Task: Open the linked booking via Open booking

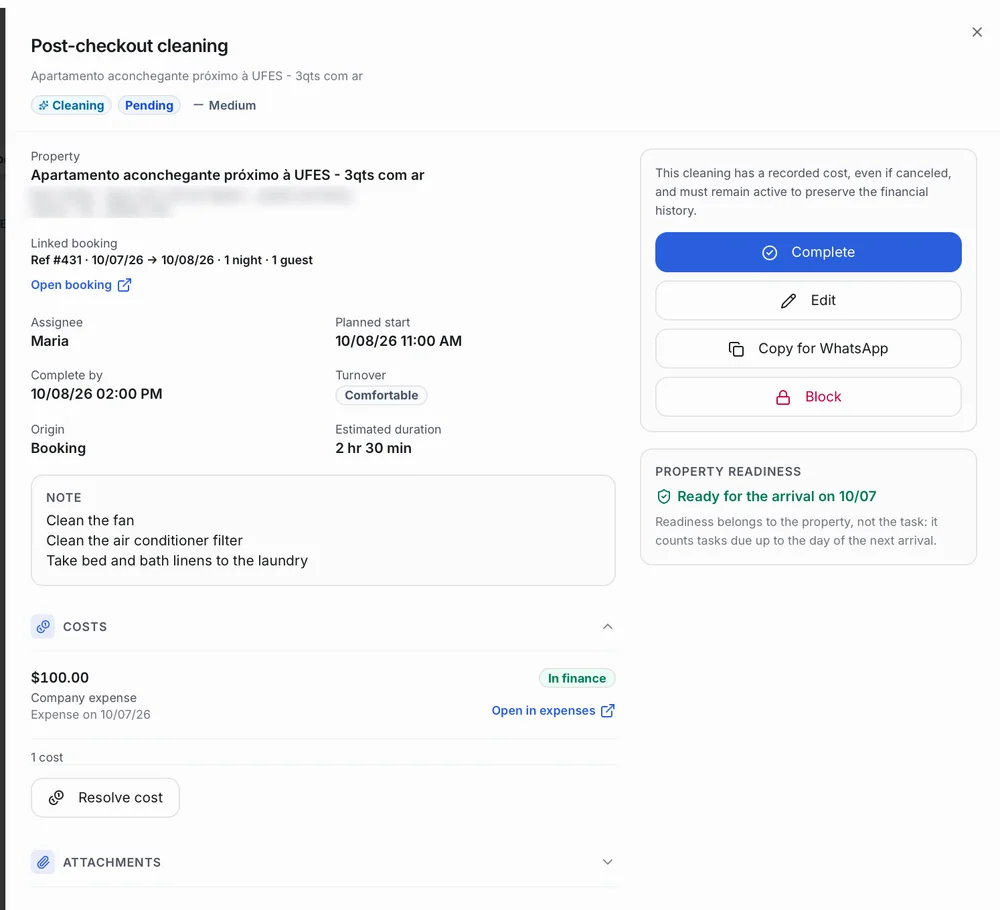Action: (x=81, y=285)
